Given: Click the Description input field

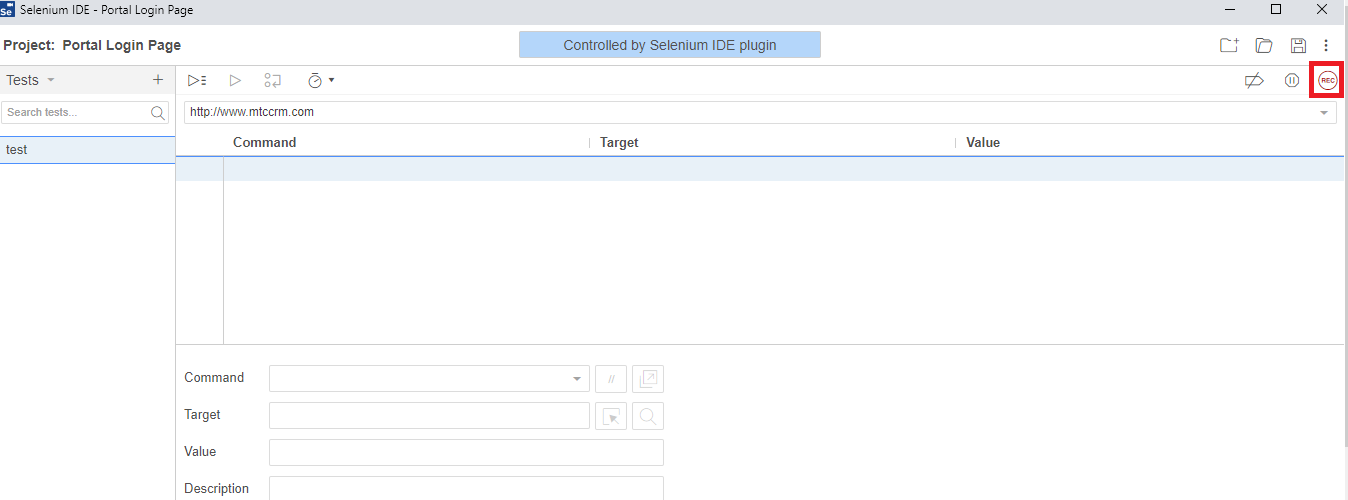Looking at the screenshot, I should tap(466, 488).
